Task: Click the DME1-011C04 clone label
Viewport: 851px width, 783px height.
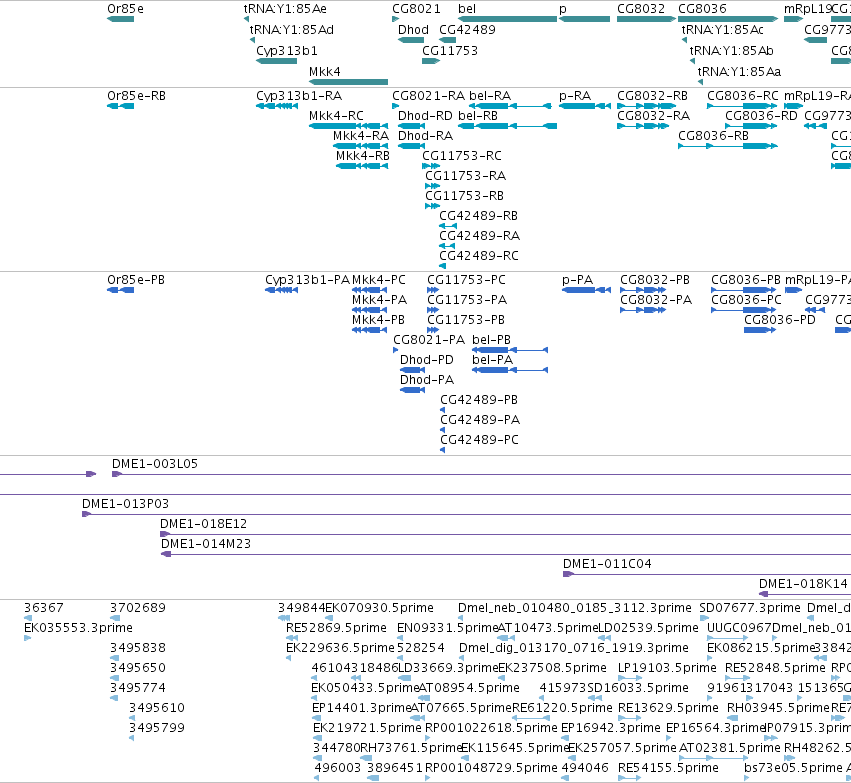Action: point(607,564)
